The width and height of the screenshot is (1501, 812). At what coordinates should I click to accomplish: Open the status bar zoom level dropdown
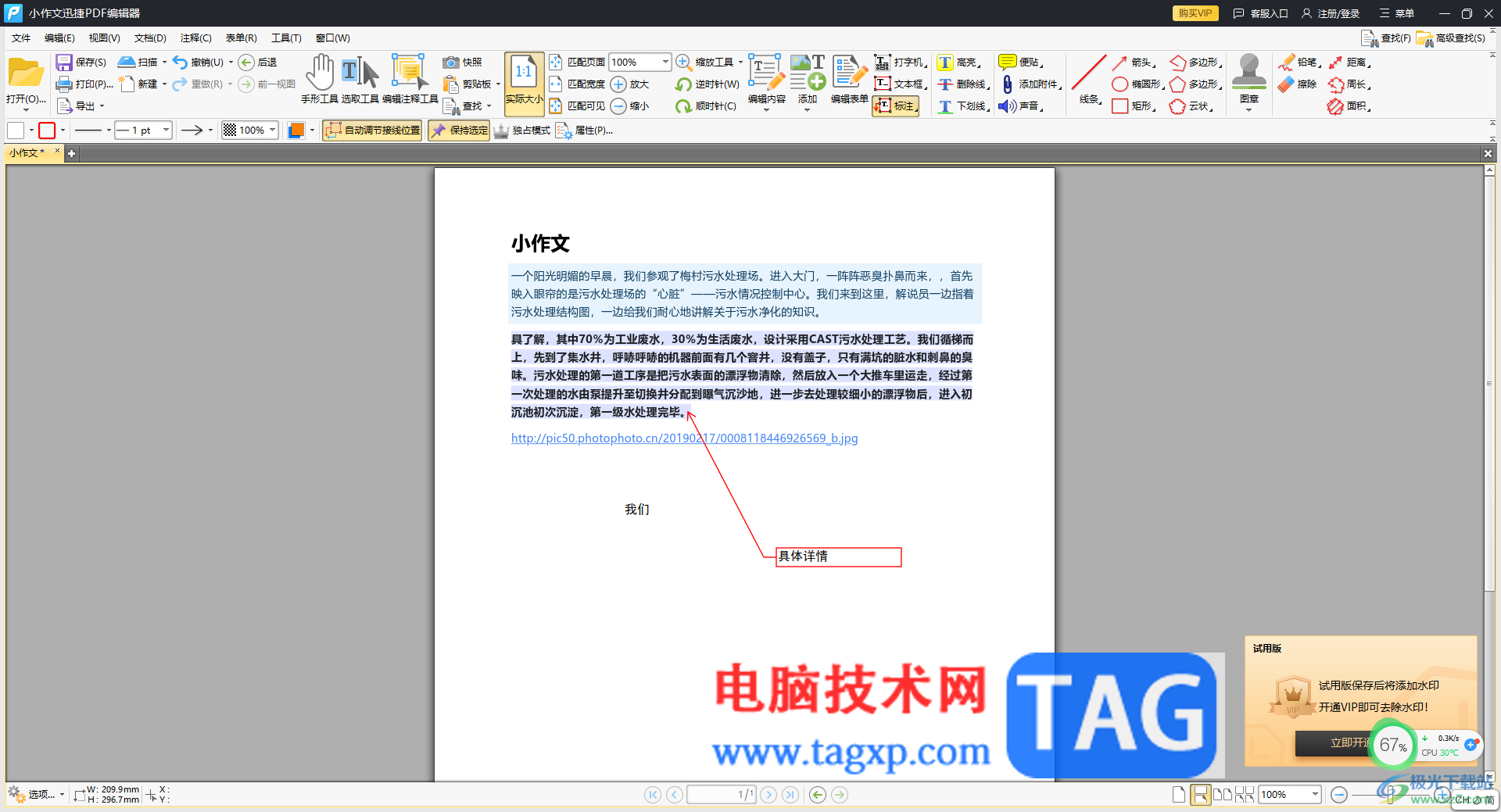1315,795
